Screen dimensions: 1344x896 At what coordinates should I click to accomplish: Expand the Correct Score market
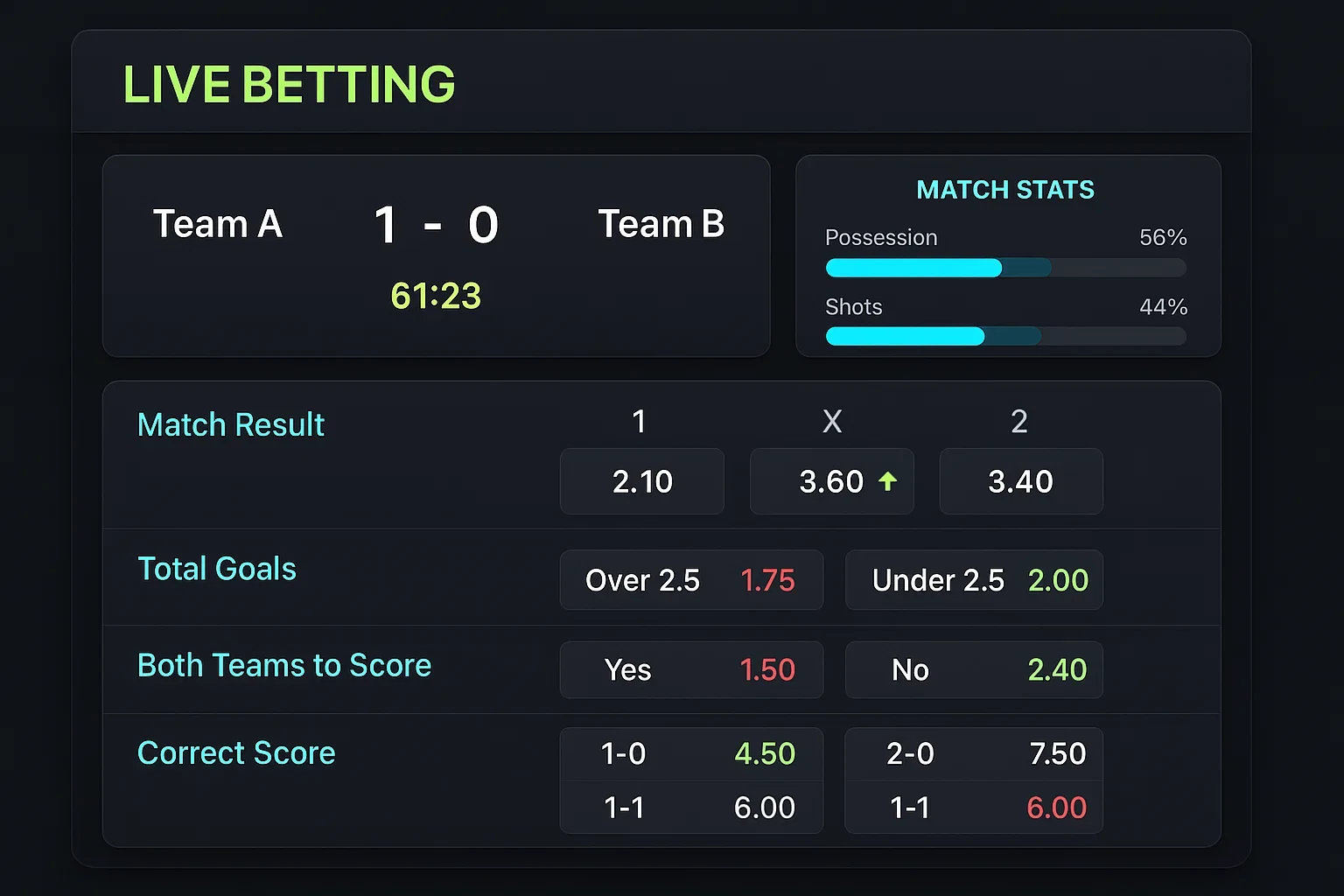click(x=236, y=752)
